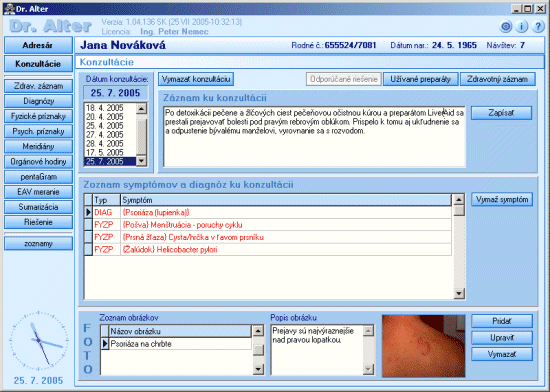Click the round eye icon in header
This screenshot has height=392, width=550.
click(505, 27)
